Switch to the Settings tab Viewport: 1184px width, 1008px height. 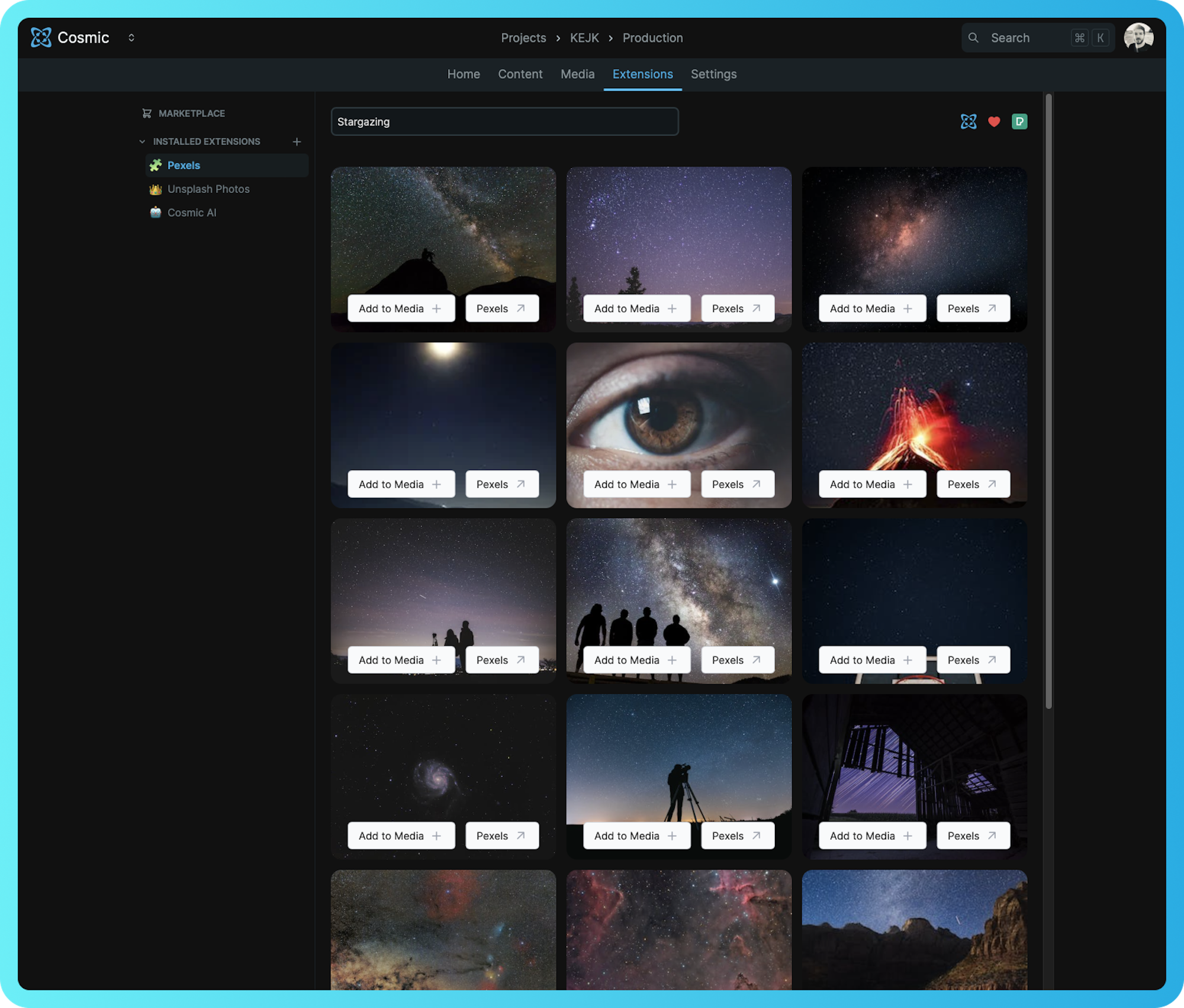click(x=713, y=74)
